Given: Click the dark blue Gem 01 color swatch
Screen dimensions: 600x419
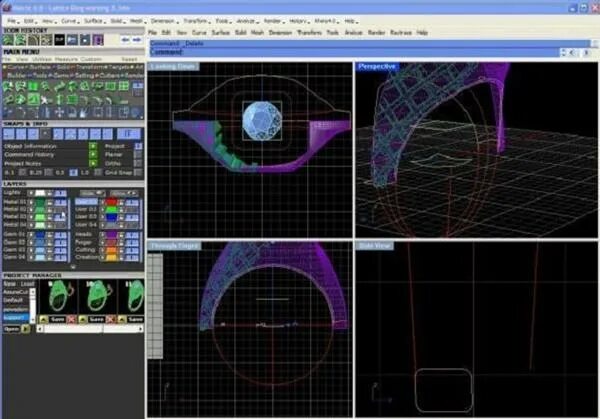Looking at the screenshot, I should coord(40,235).
